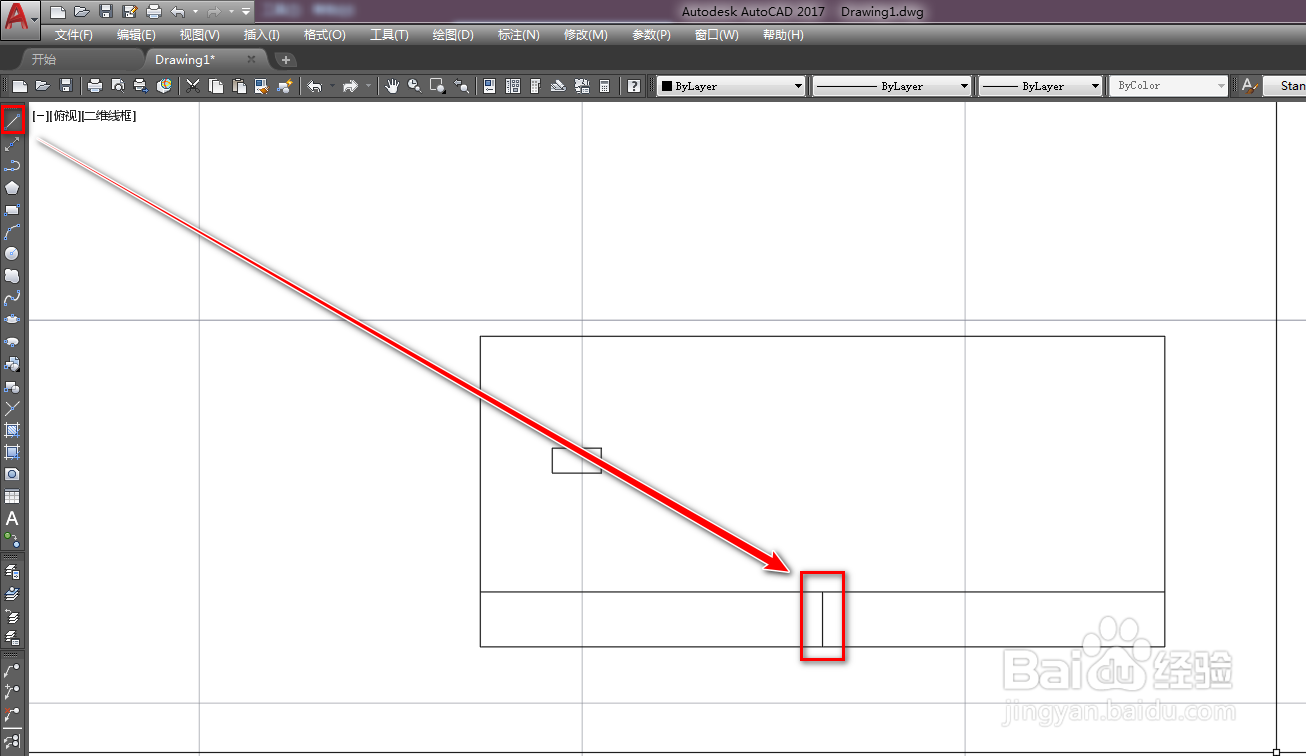1306x756 pixels.
Task: Click Plot Preview icon in standard toolbar
Action: coord(117,86)
